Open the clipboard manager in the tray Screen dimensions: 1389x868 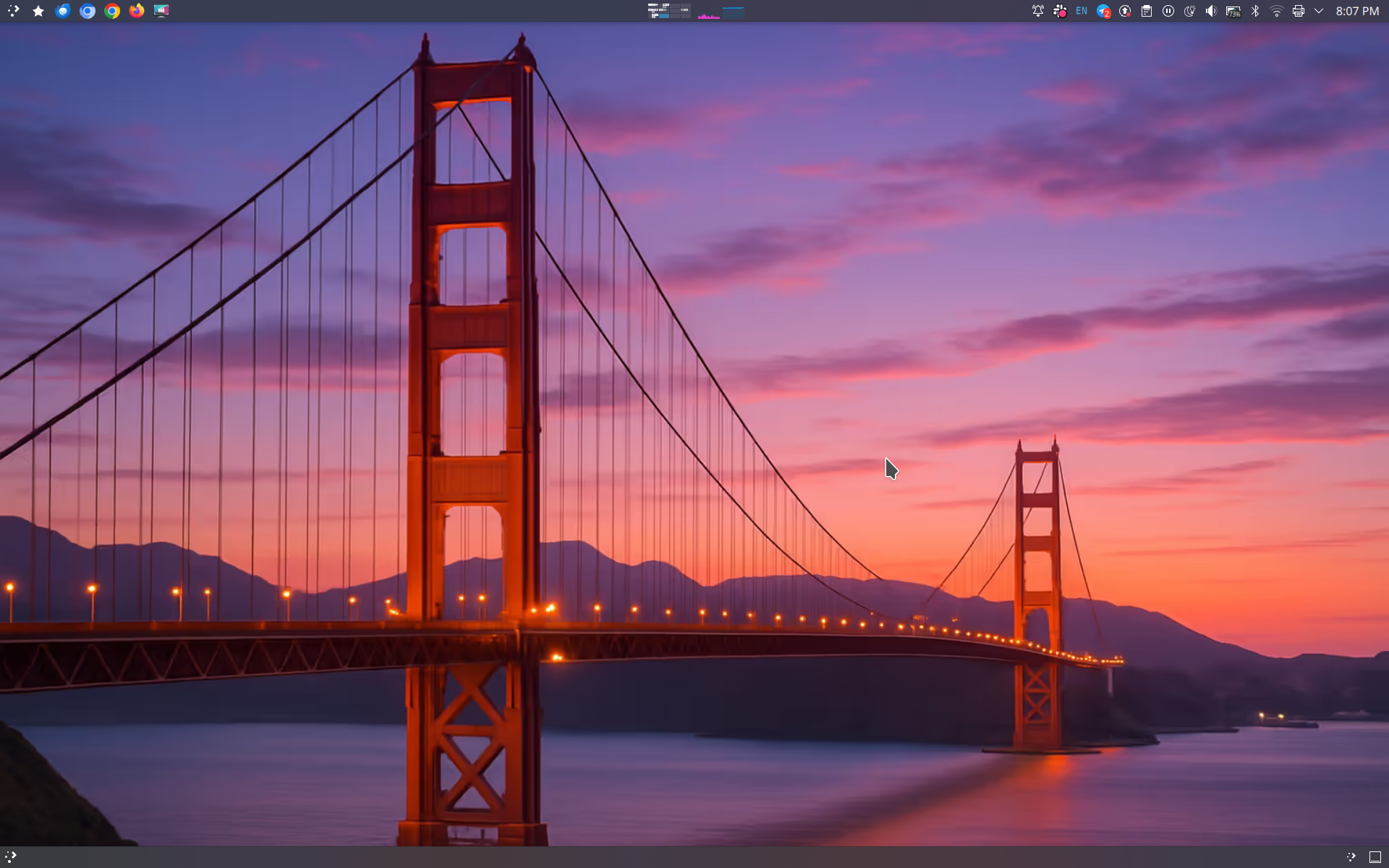click(x=1147, y=11)
